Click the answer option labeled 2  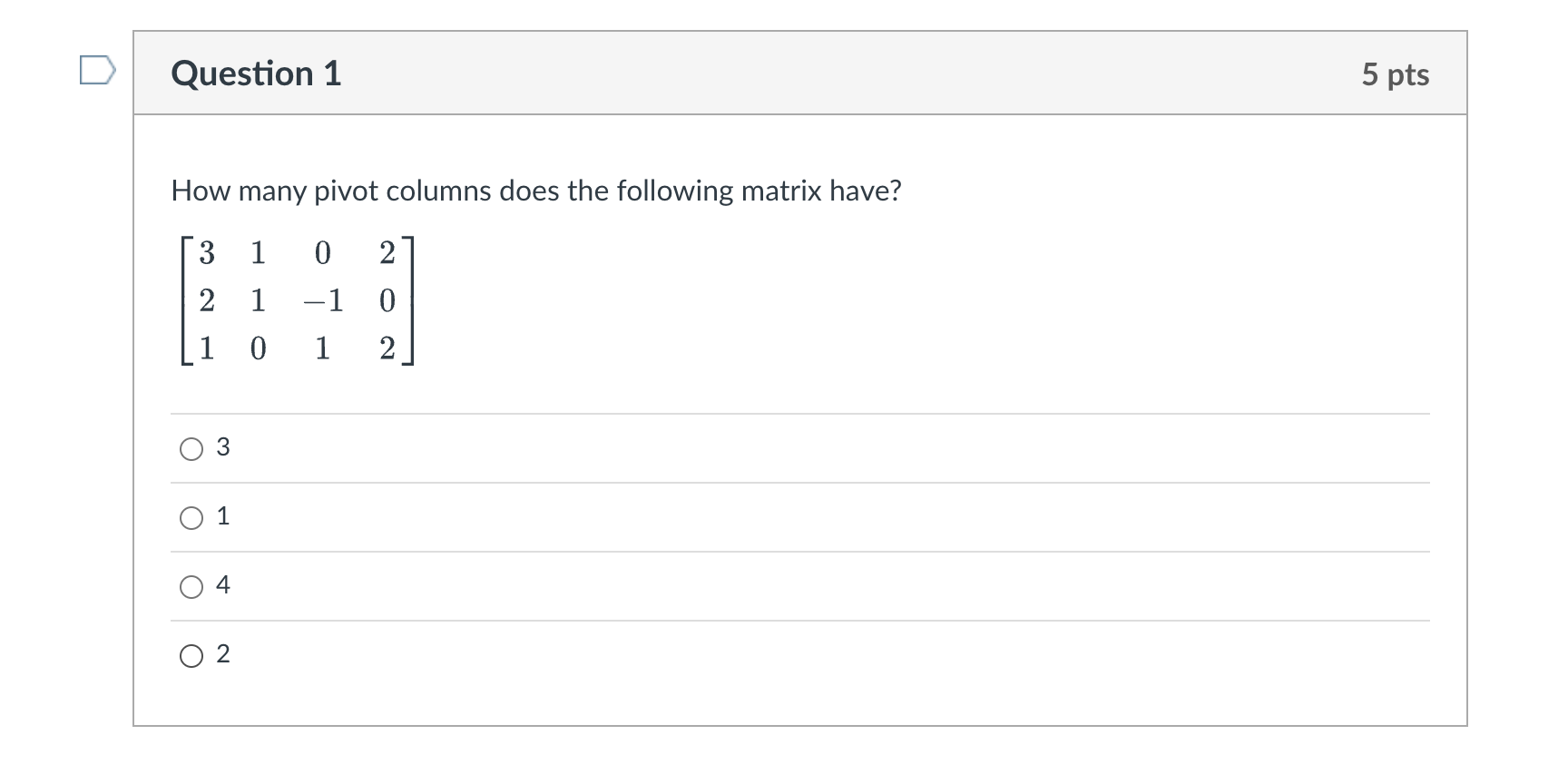pos(223,655)
